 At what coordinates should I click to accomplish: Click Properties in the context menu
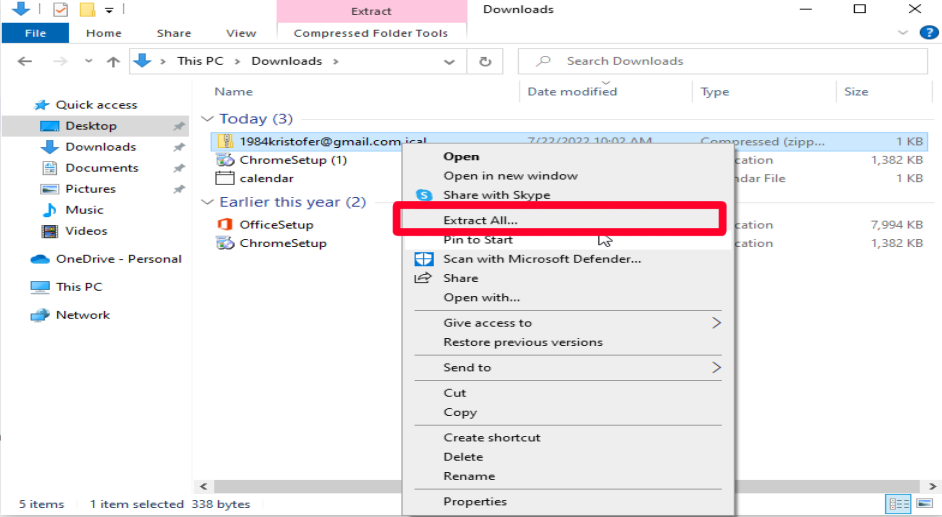pos(475,502)
